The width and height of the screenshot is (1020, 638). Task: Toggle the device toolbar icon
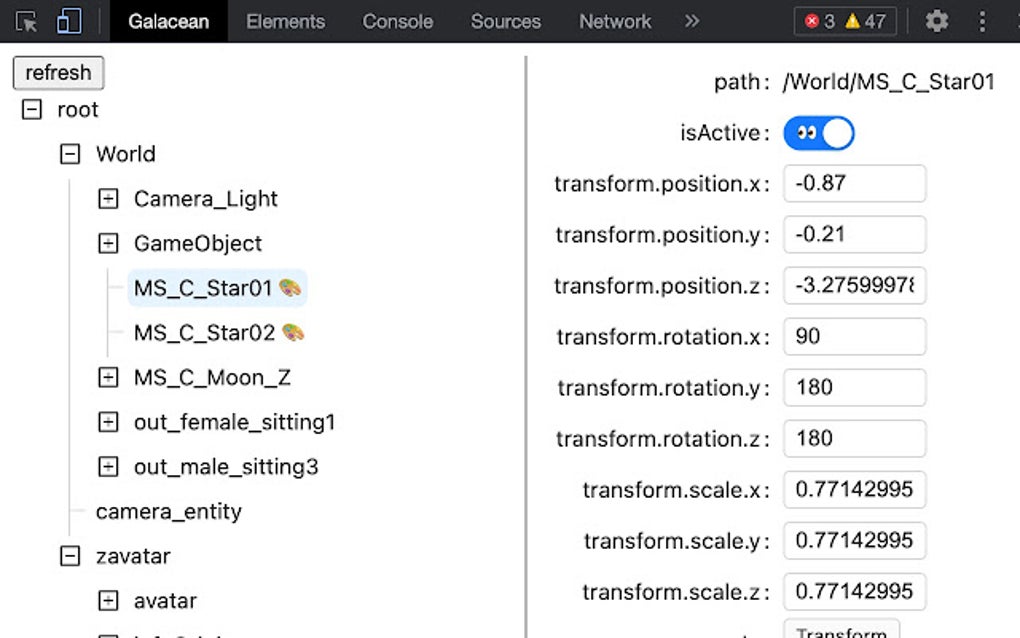68,21
